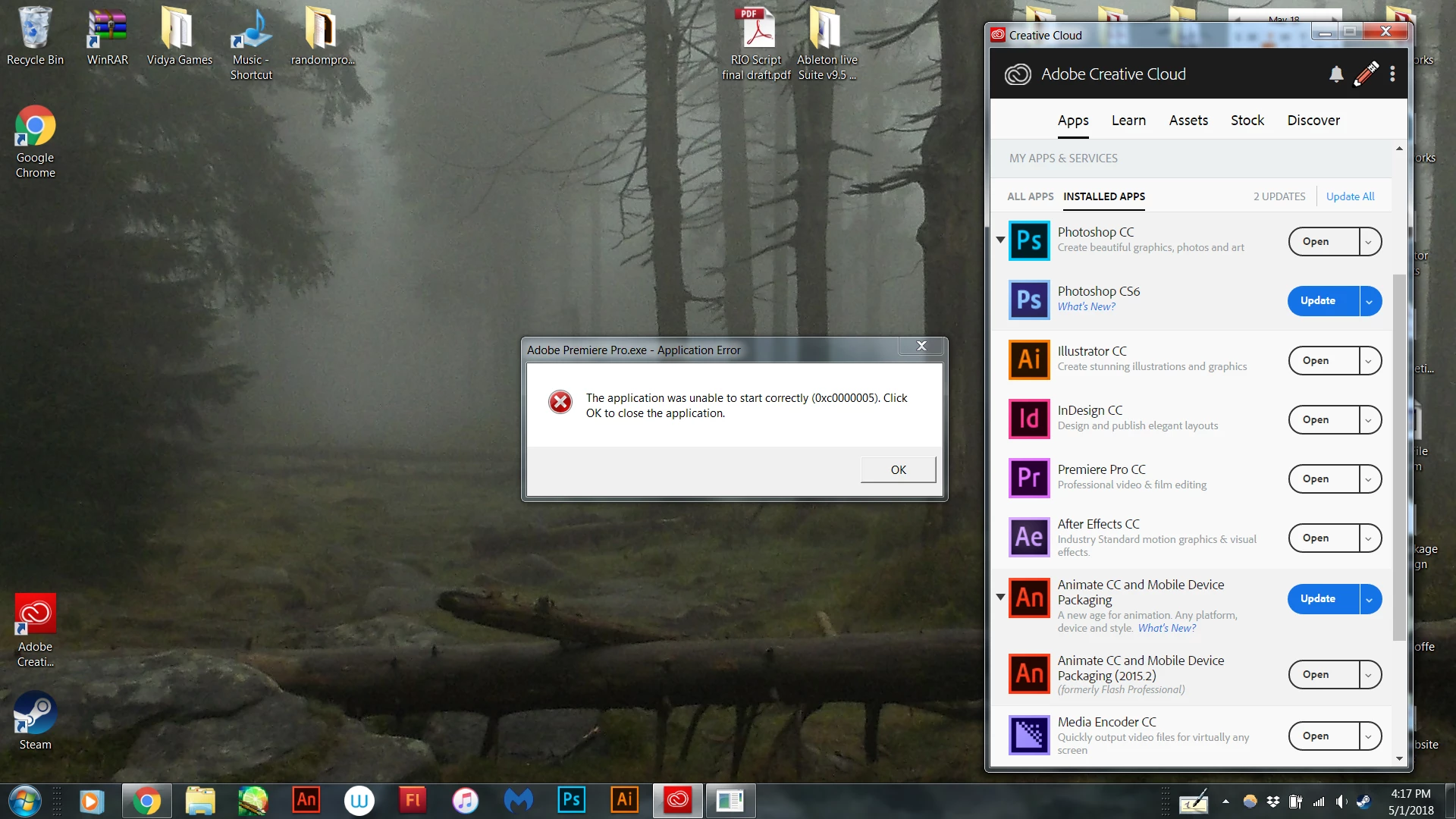The image size is (1456, 819).
Task: Open the Creative Cloud three-dot options menu
Action: tap(1392, 74)
